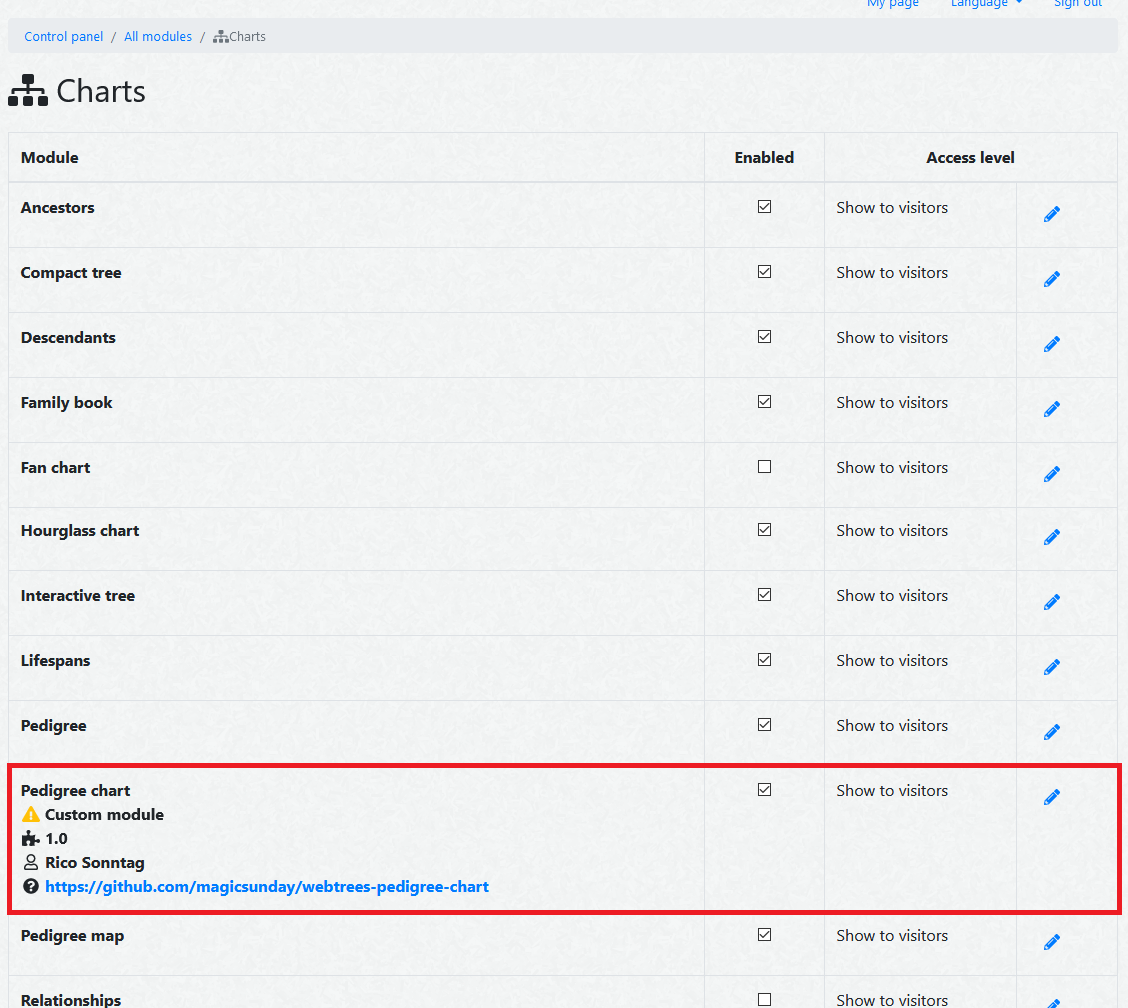Uncheck Interactive tree enabled checkbox

[x=765, y=594]
